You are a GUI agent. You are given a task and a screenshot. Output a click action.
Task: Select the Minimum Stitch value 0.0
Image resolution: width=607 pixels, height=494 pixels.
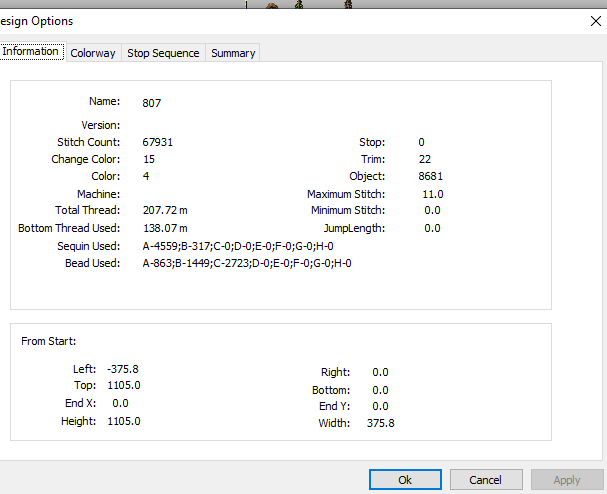432,210
